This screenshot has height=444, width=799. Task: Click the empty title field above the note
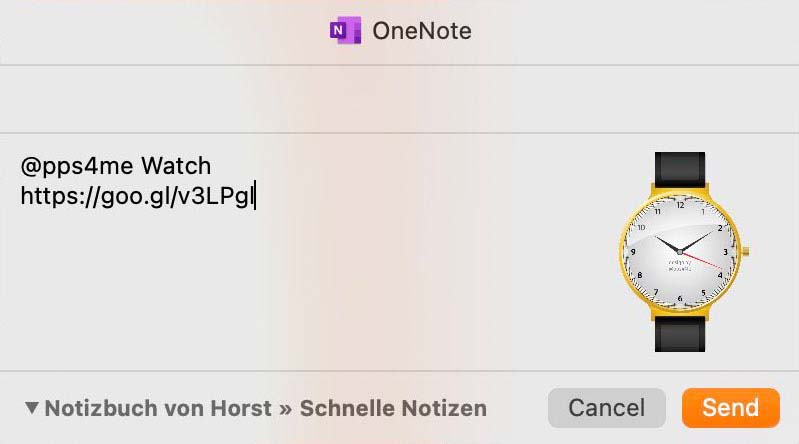[400, 99]
